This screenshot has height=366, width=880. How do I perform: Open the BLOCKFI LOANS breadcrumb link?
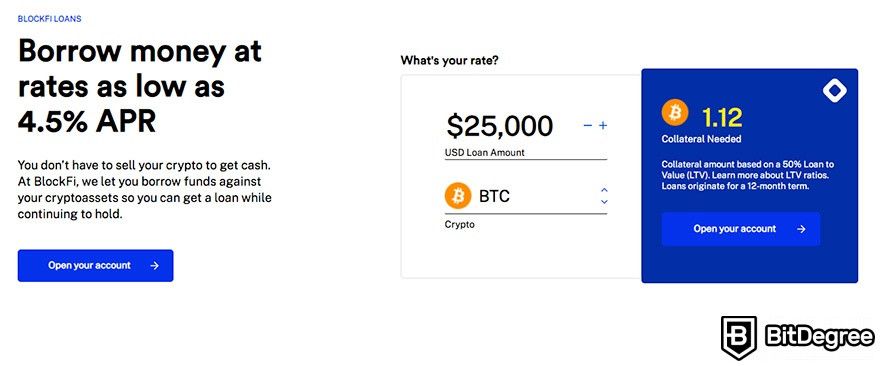click(x=49, y=19)
